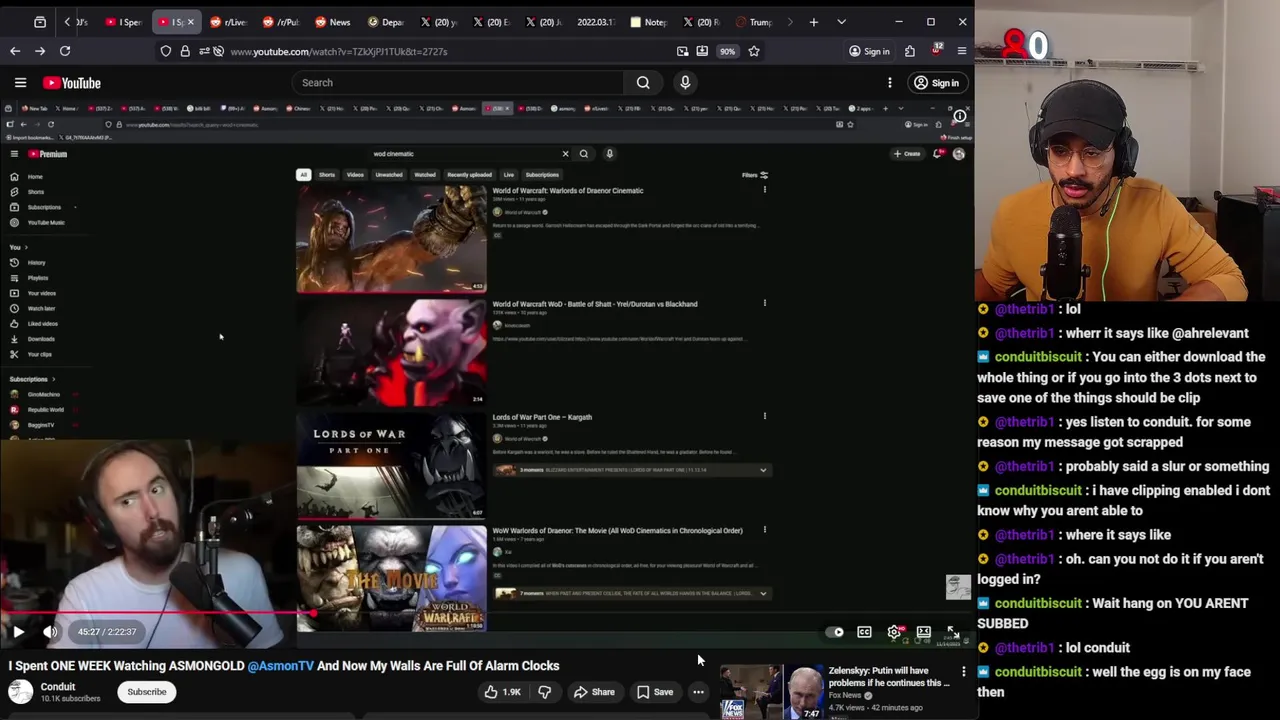Show the video info card icon

tap(959, 117)
